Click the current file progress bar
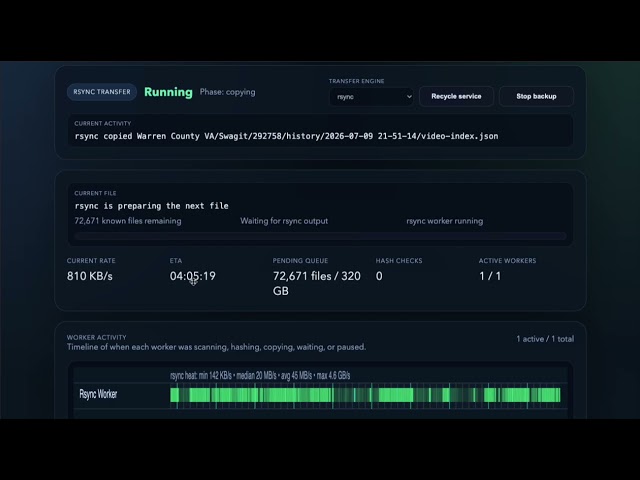Screen dimensions: 640x480 point(320,236)
